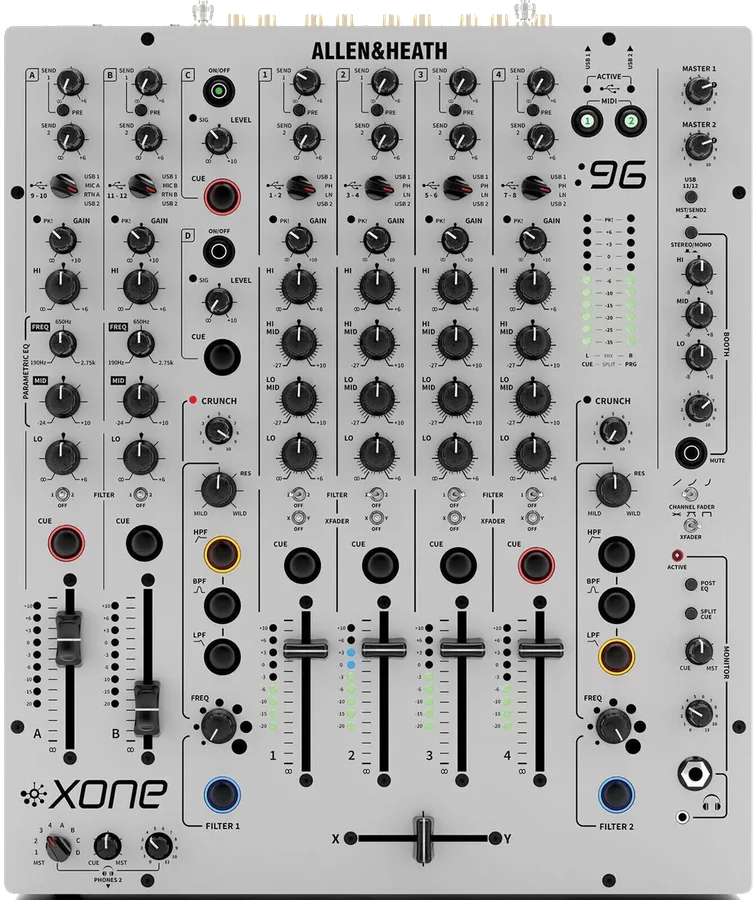Flip the XFADER curve switch
The image size is (754, 900).
(x=691, y=524)
